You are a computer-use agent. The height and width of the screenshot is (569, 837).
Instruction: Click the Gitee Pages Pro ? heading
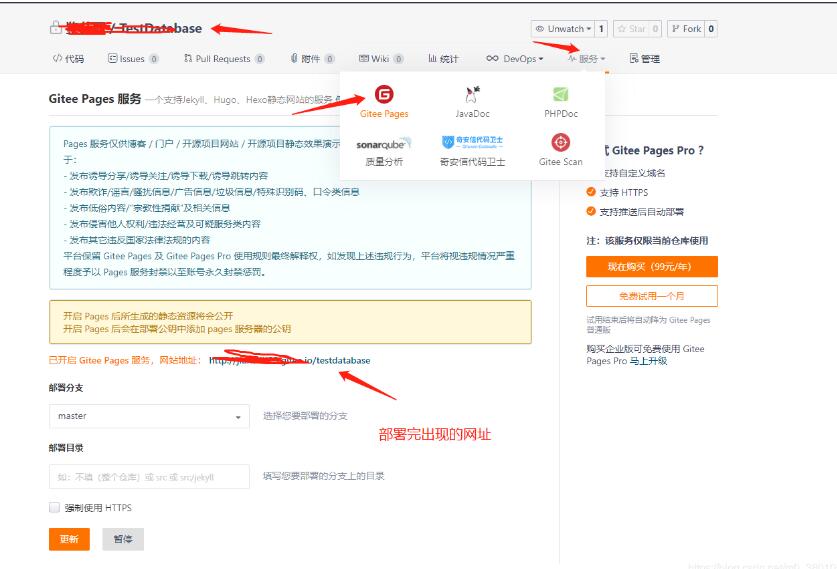click(658, 151)
